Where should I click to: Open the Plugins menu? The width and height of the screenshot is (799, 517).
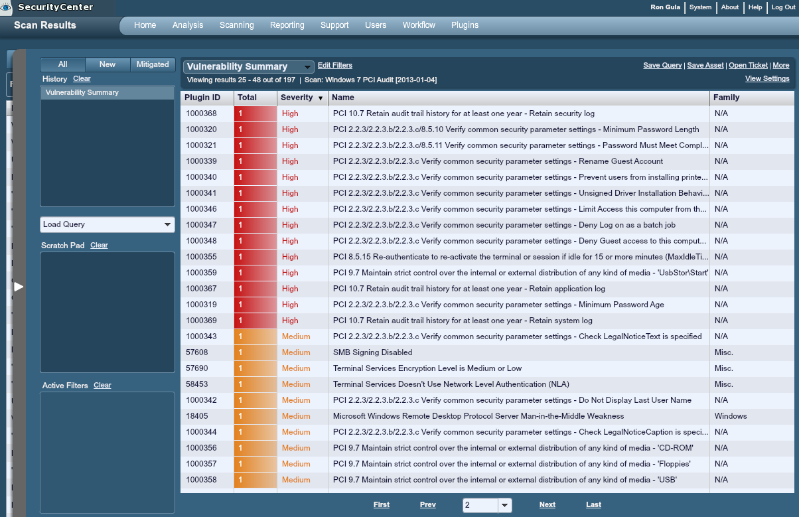pyautogui.click(x=465, y=25)
